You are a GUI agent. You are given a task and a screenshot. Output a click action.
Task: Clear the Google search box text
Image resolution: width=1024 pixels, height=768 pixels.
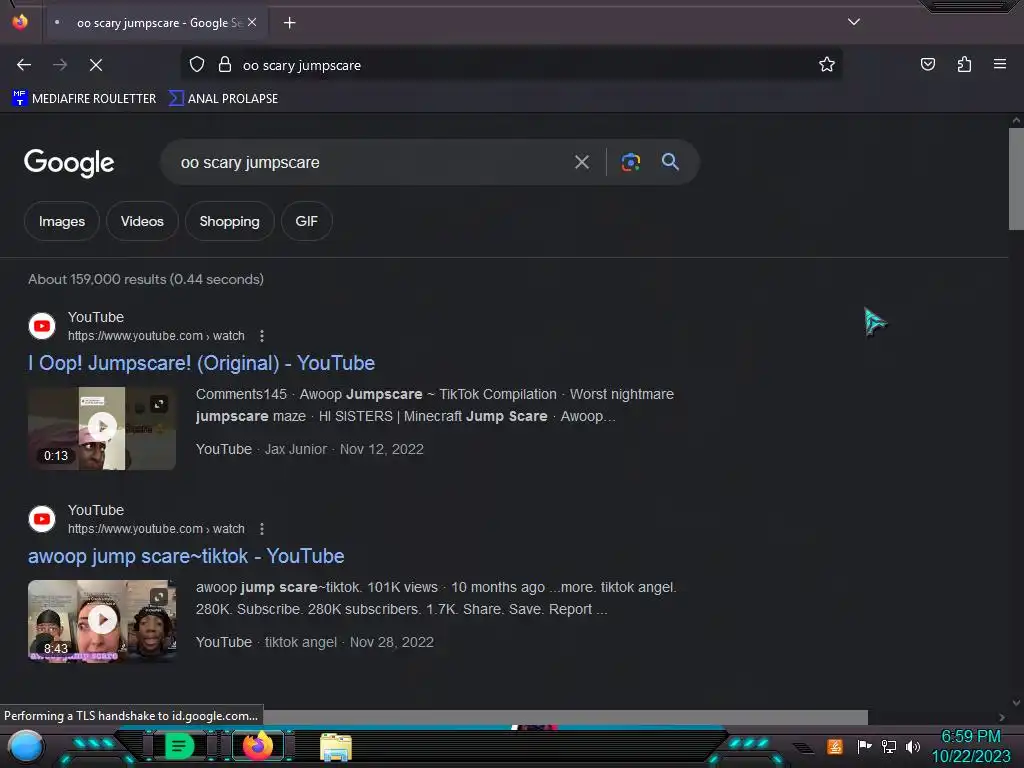point(582,162)
